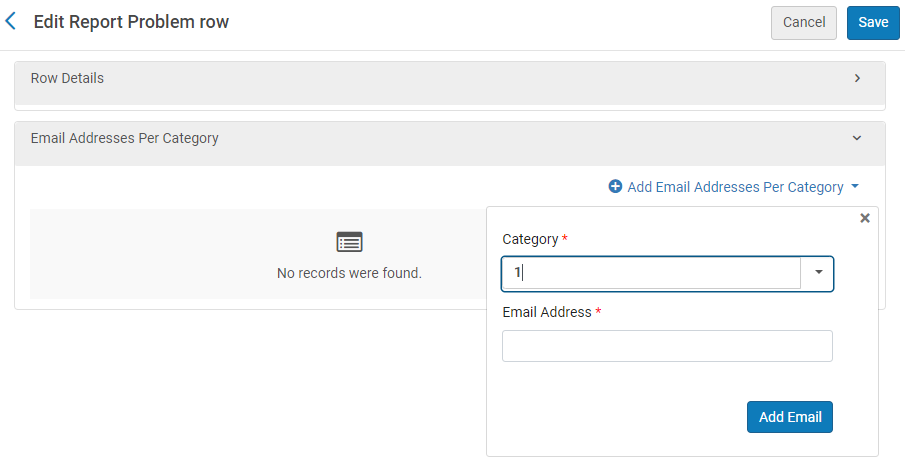The image size is (905, 468).
Task: Click the Email Address field label
Action: pyautogui.click(x=547, y=312)
